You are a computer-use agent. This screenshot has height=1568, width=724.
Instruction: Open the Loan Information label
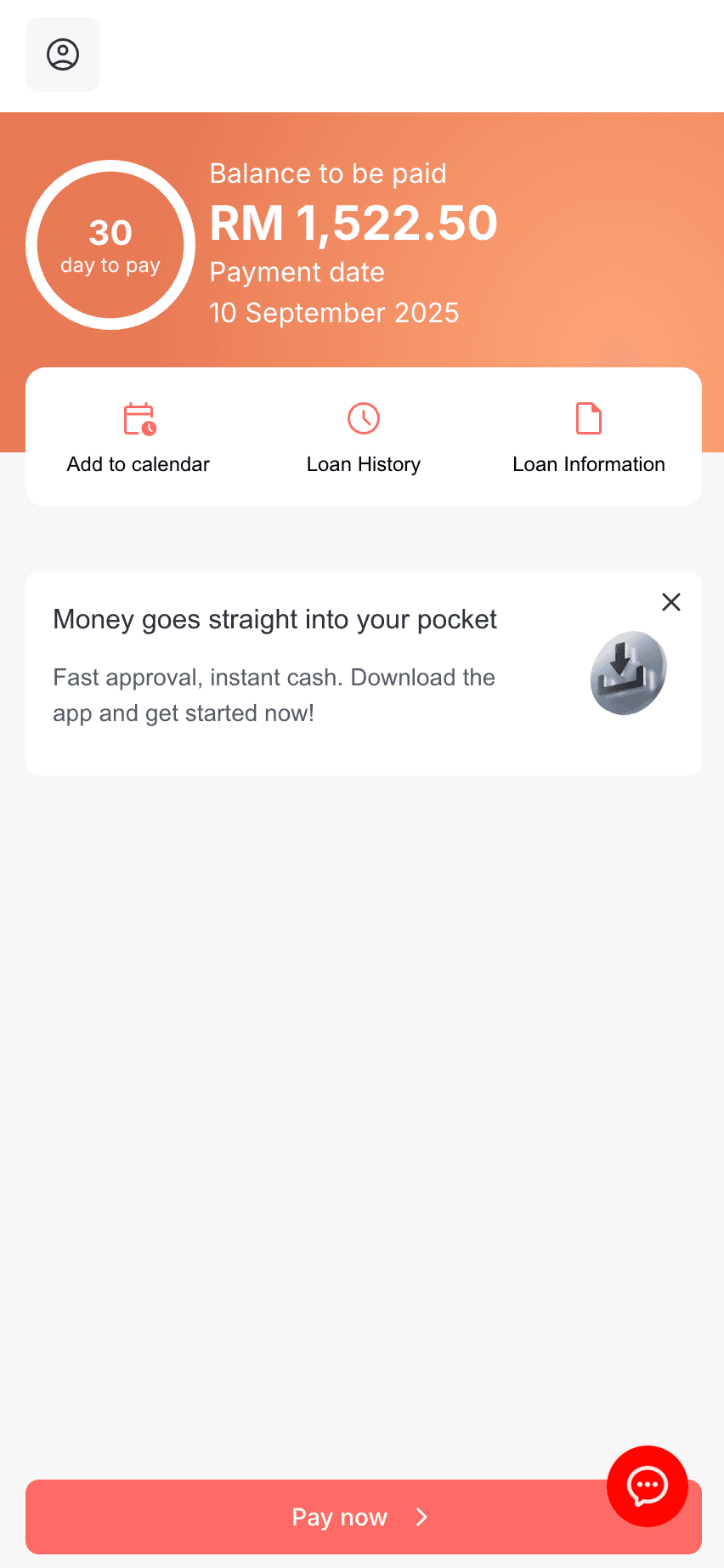coord(589,464)
